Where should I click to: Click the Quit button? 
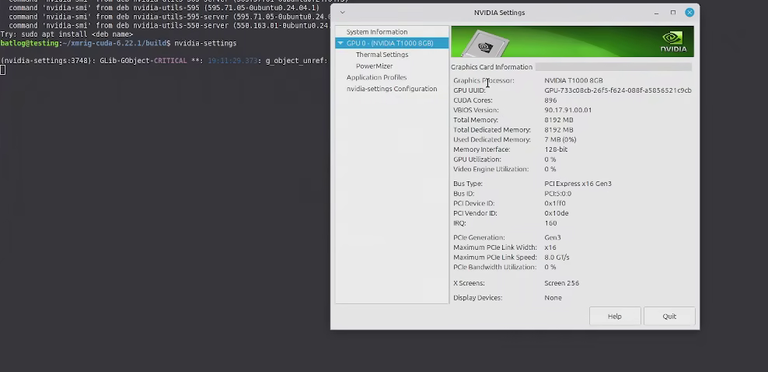coord(669,316)
